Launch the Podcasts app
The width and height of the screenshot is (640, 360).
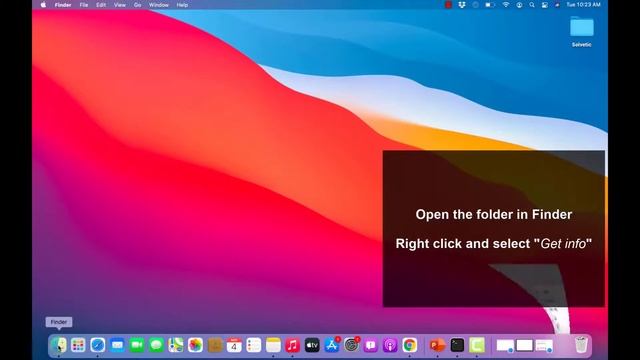pos(390,345)
